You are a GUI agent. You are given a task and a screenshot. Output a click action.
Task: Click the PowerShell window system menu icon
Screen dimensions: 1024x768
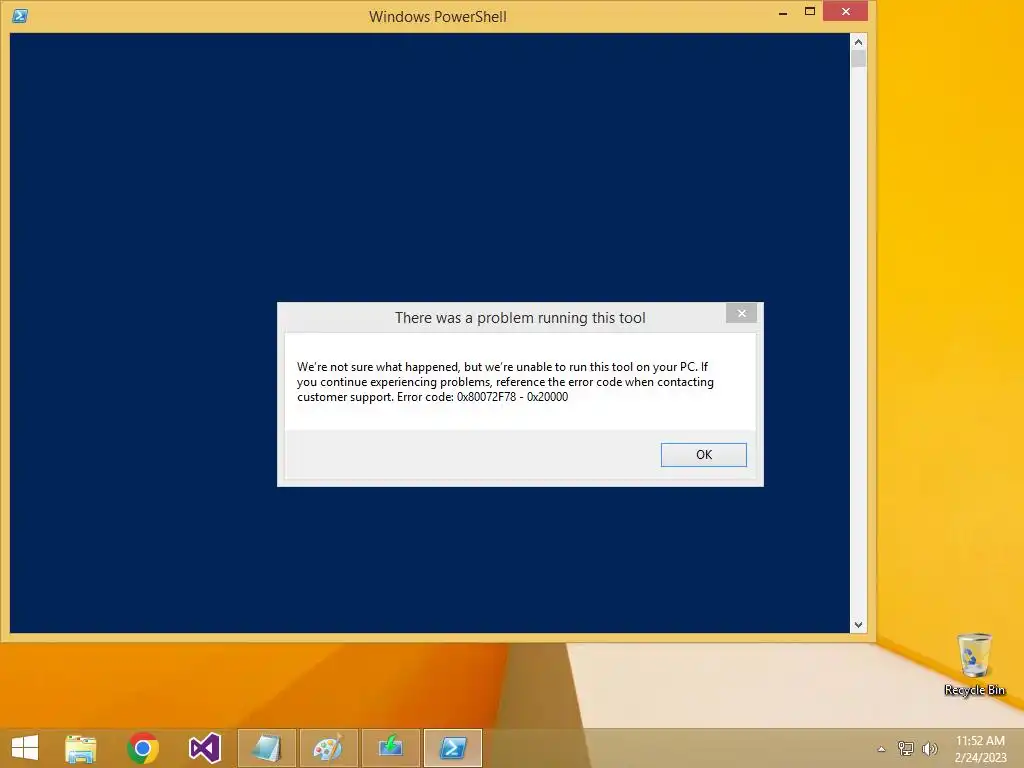pyautogui.click(x=20, y=16)
